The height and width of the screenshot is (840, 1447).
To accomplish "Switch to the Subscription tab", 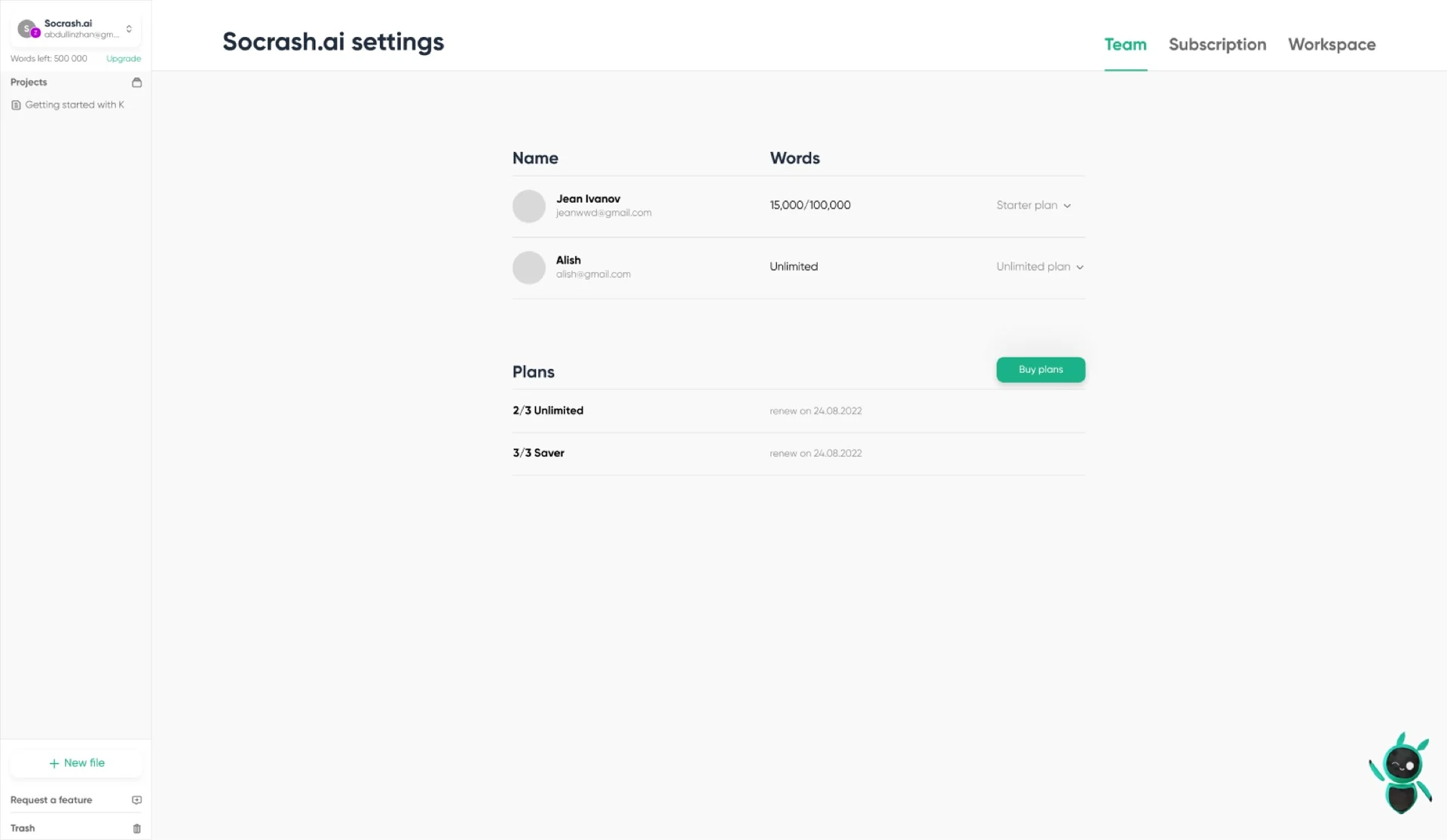I will pyautogui.click(x=1217, y=44).
